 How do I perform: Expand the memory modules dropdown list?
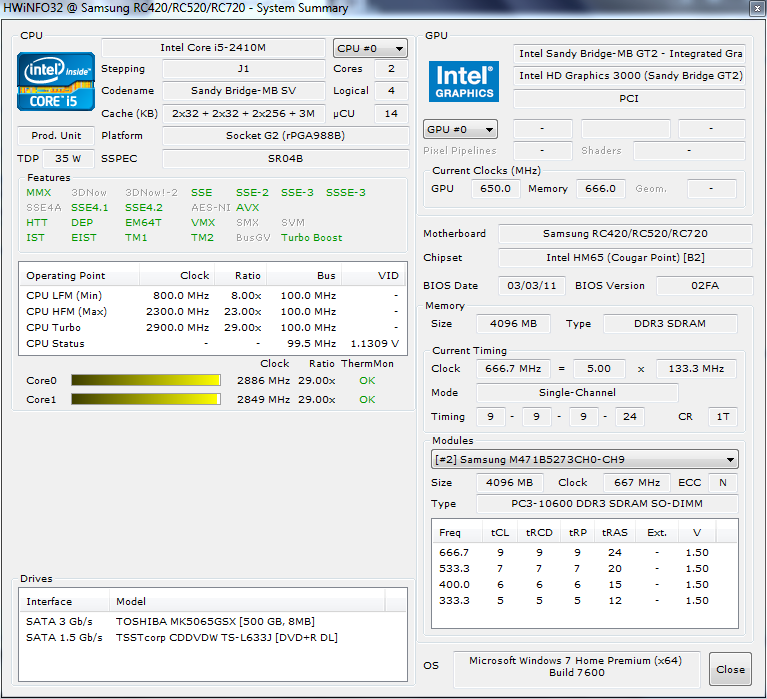click(585, 459)
